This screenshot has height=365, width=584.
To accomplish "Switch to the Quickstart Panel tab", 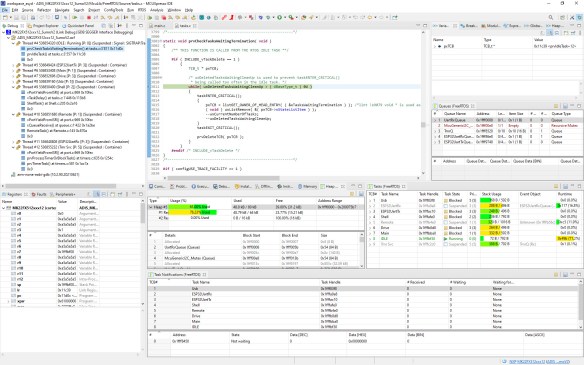I will pyautogui.click(x=78, y=26).
